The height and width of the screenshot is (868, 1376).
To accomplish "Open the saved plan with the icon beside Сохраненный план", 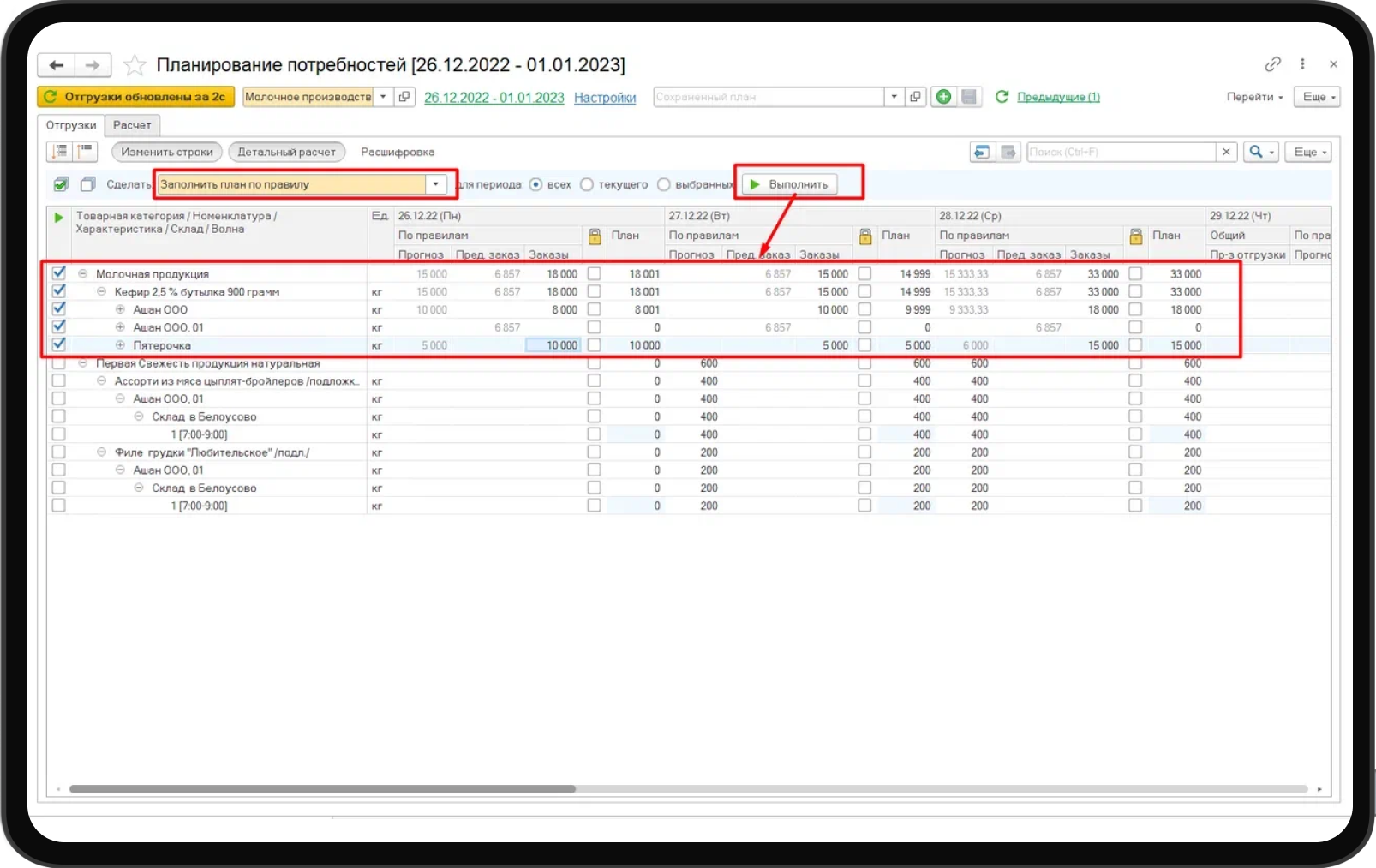I will coord(915,97).
